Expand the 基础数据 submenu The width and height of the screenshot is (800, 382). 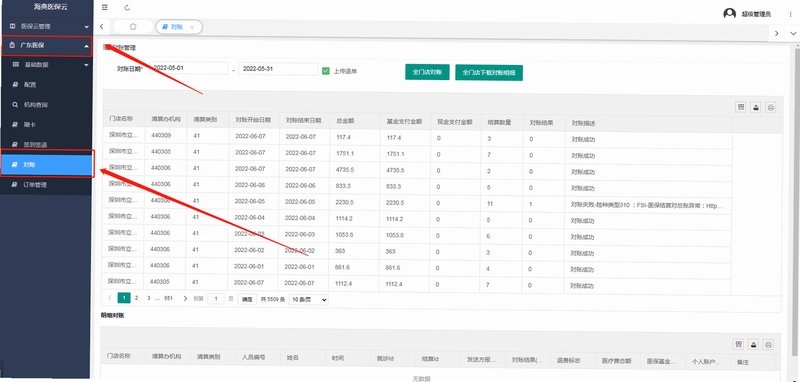pos(46,65)
